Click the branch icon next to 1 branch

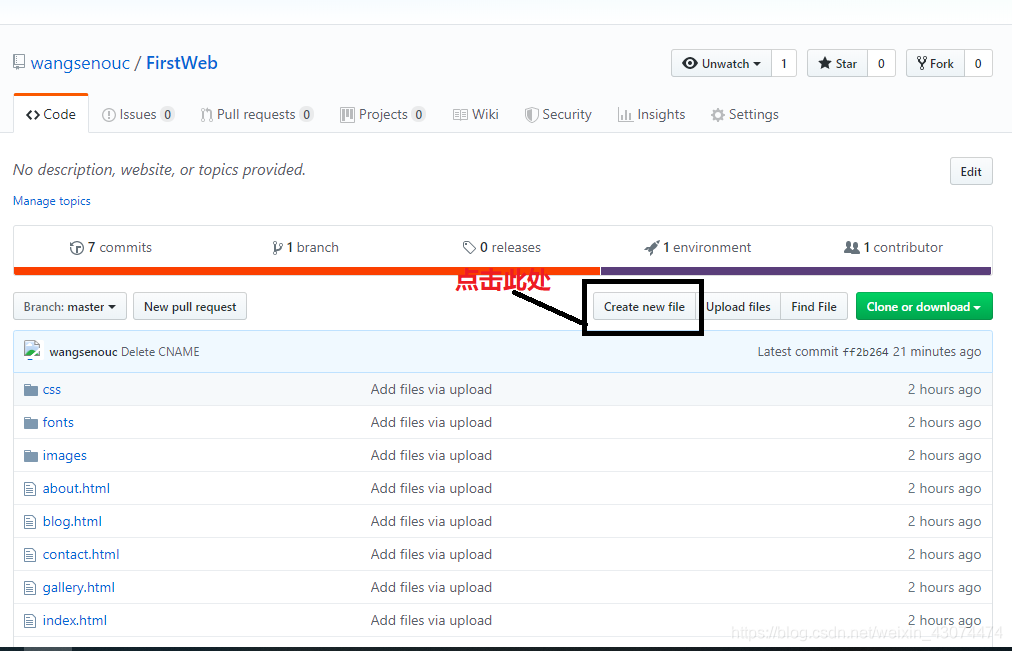(x=277, y=248)
